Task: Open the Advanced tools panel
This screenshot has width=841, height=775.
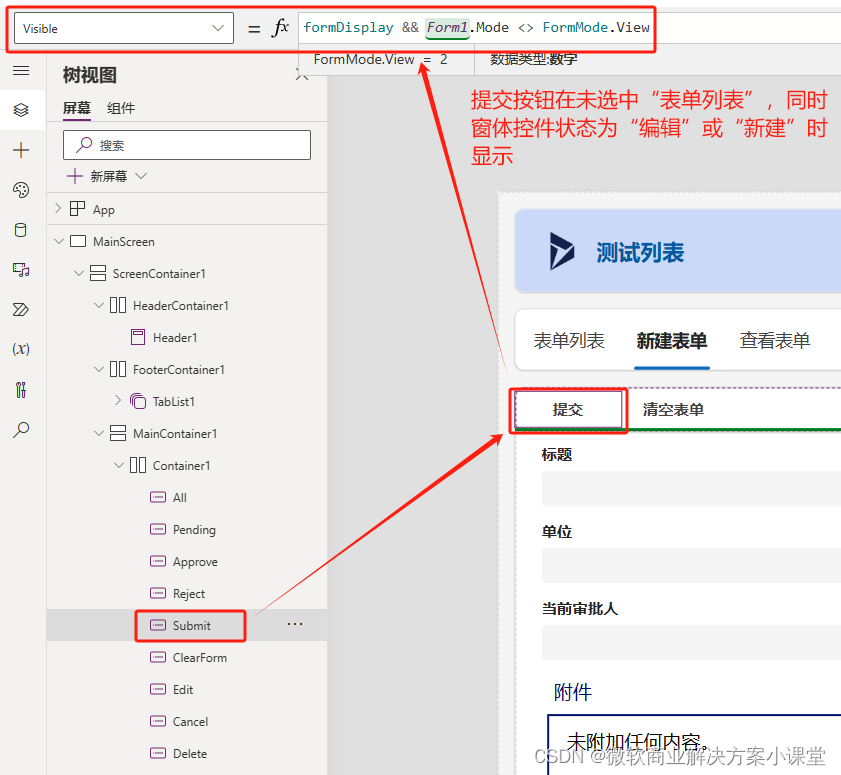Action: (x=20, y=389)
